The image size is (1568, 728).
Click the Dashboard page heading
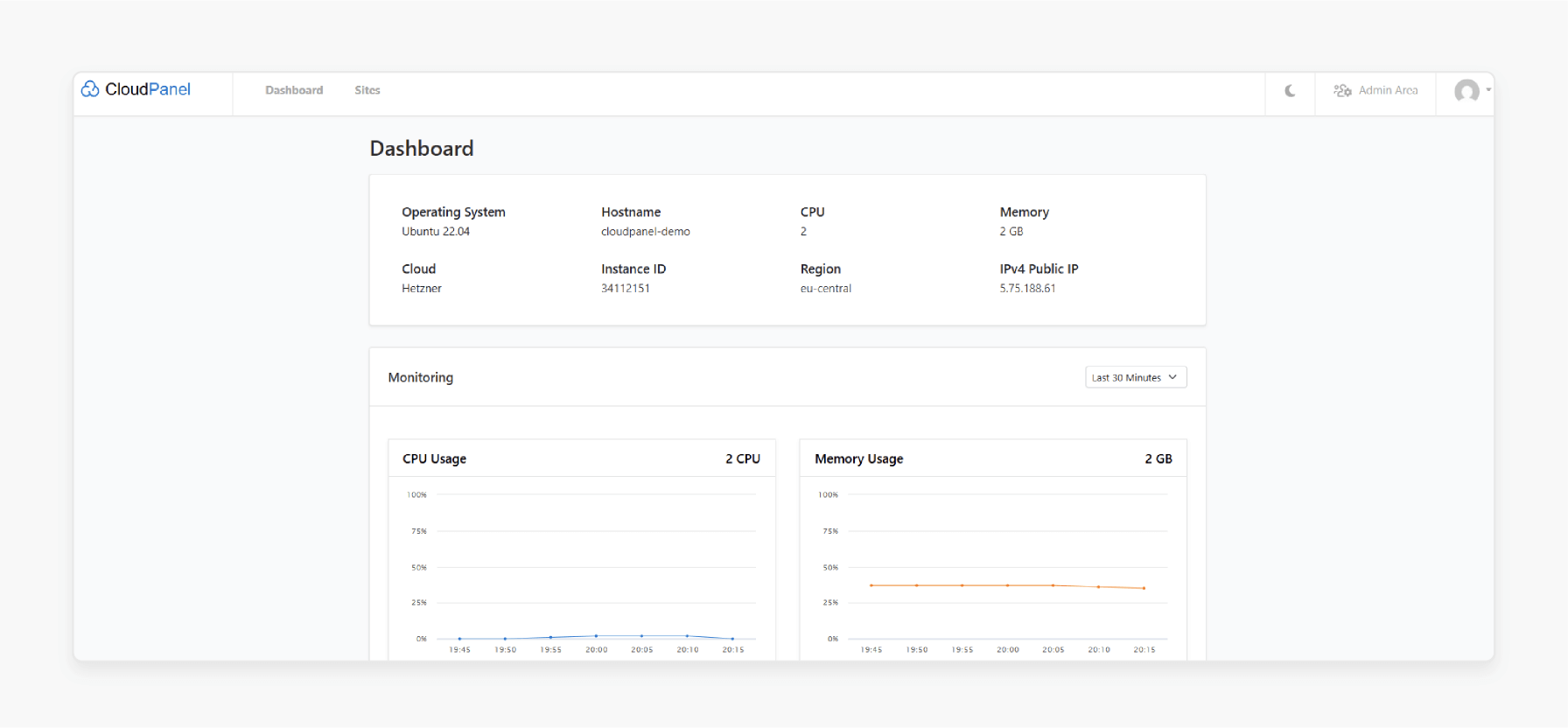(x=422, y=149)
